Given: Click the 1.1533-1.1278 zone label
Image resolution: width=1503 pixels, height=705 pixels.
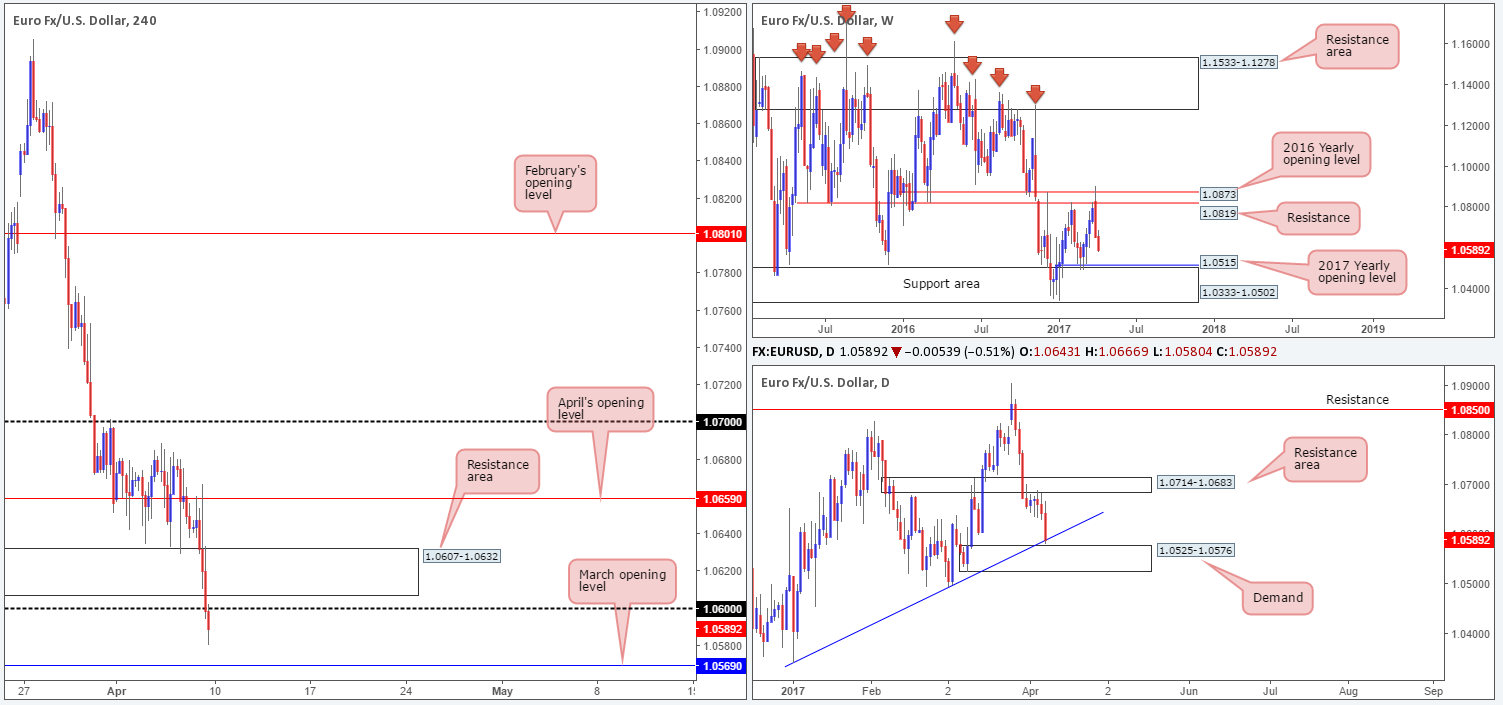Looking at the screenshot, I should 1238,64.
